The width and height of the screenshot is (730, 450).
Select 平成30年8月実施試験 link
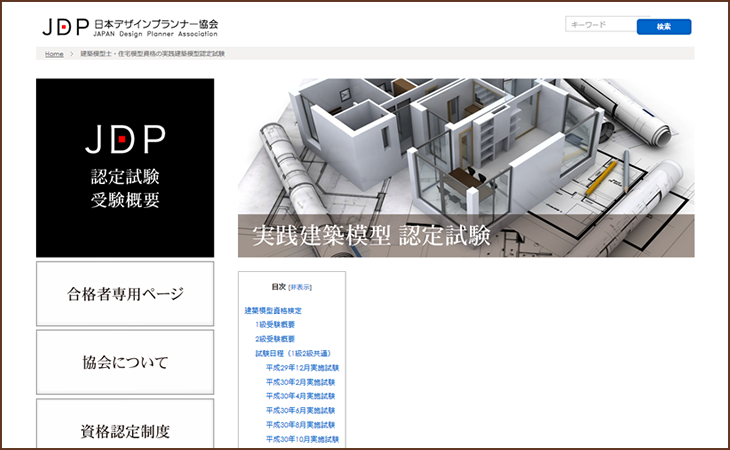(x=300, y=424)
